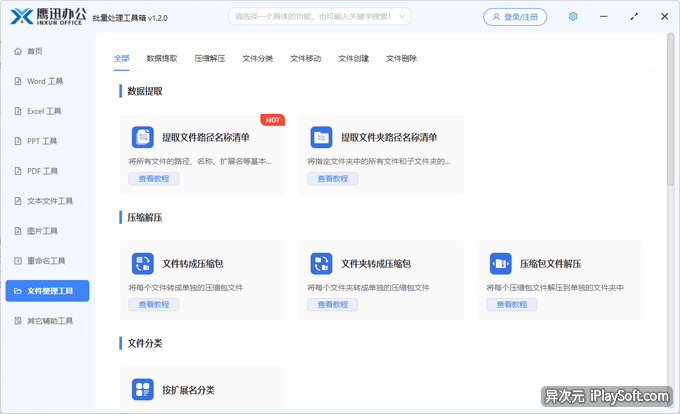Select the 其它辅助工具 sidebar icon
The height and width of the screenshot is (414, 680).
click(18, 321)
